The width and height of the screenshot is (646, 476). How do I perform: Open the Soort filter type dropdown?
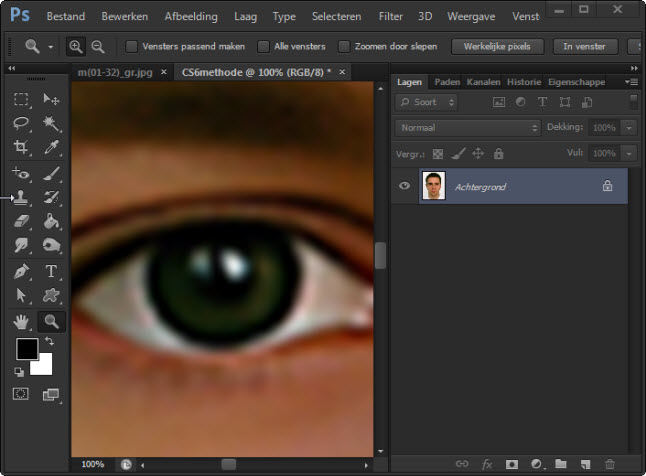426,102
